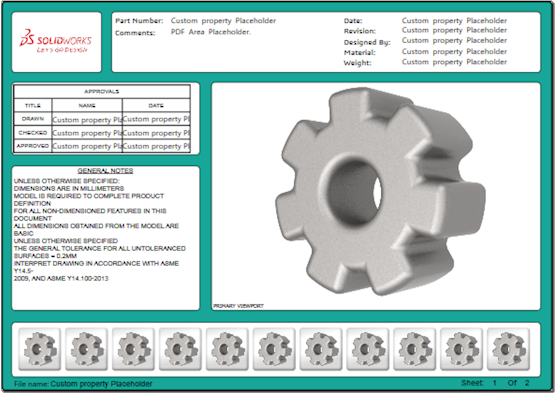
Task: Open the third gear view thumbnail
Action: pyautogui.click(x=133, y=349)
